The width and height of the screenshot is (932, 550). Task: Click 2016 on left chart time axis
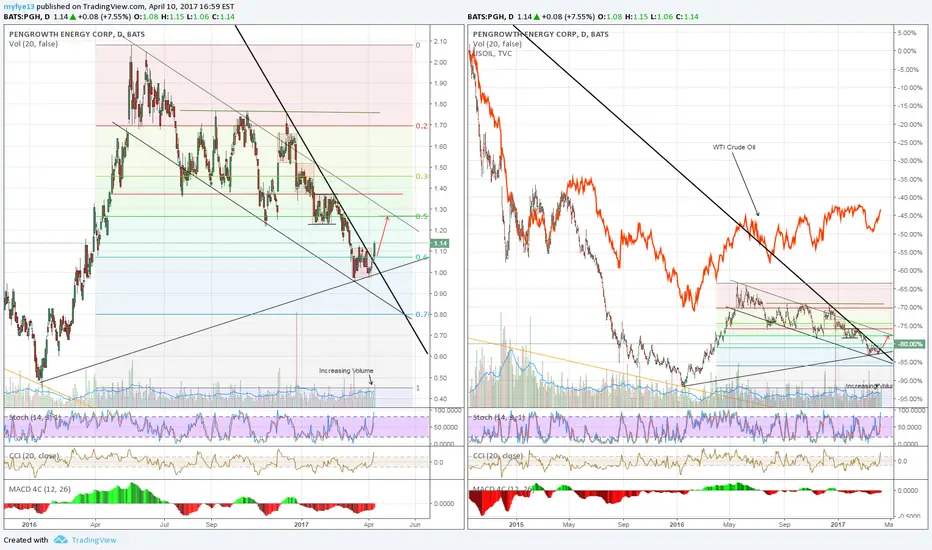click(x=29, y=524)
